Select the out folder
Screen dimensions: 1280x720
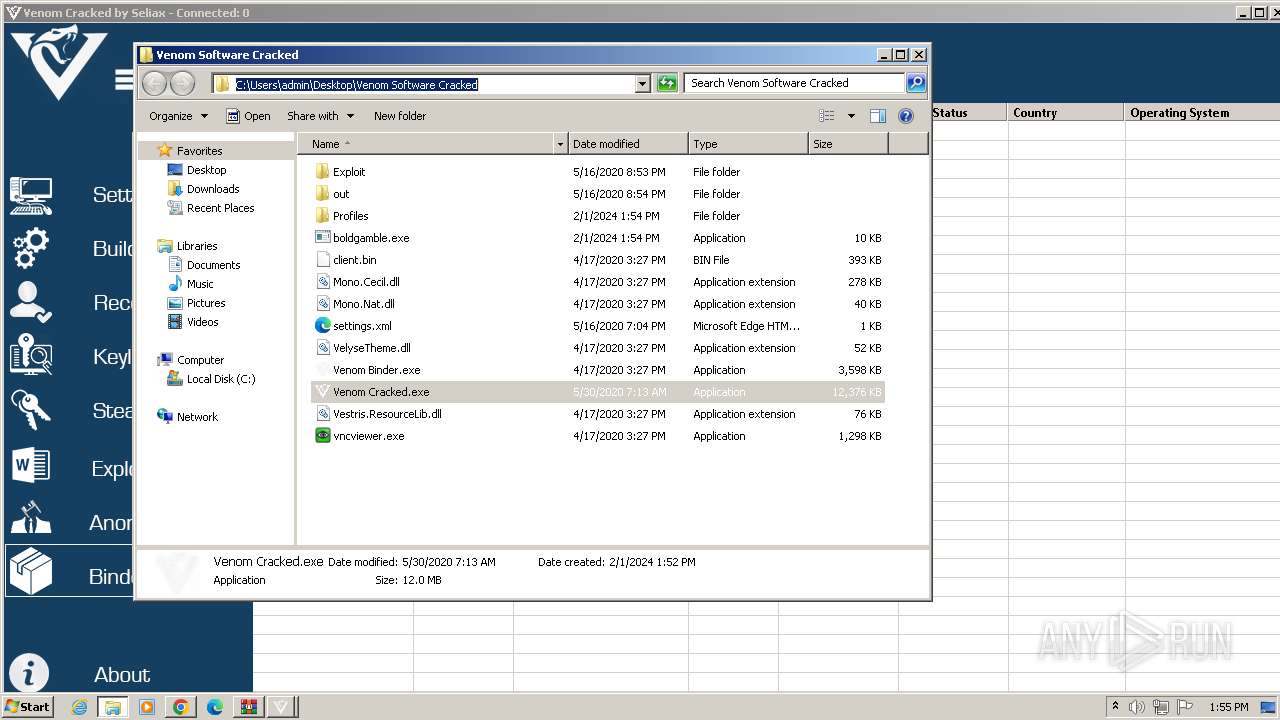[598, 194]
